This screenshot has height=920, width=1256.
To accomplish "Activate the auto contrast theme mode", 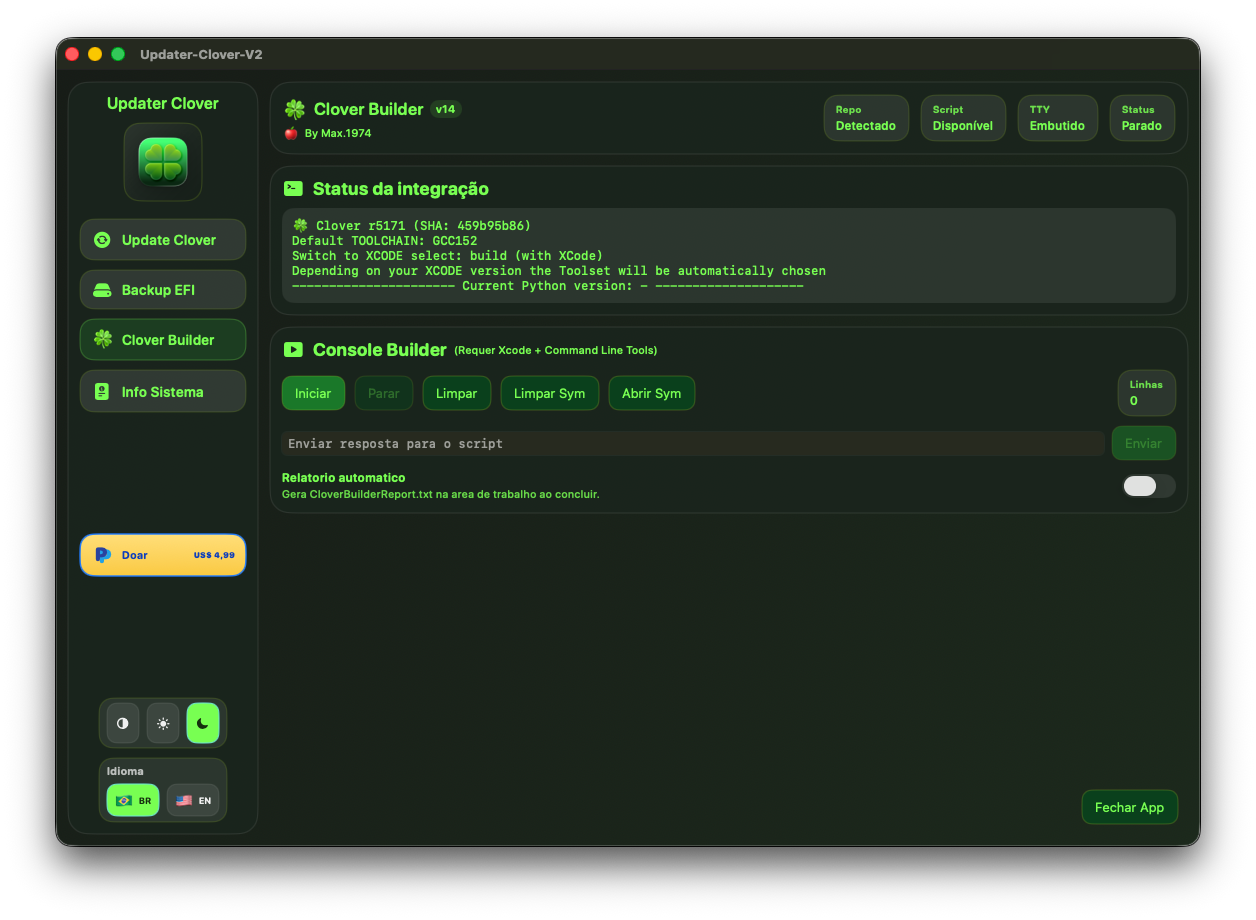I will pos(122,723).
